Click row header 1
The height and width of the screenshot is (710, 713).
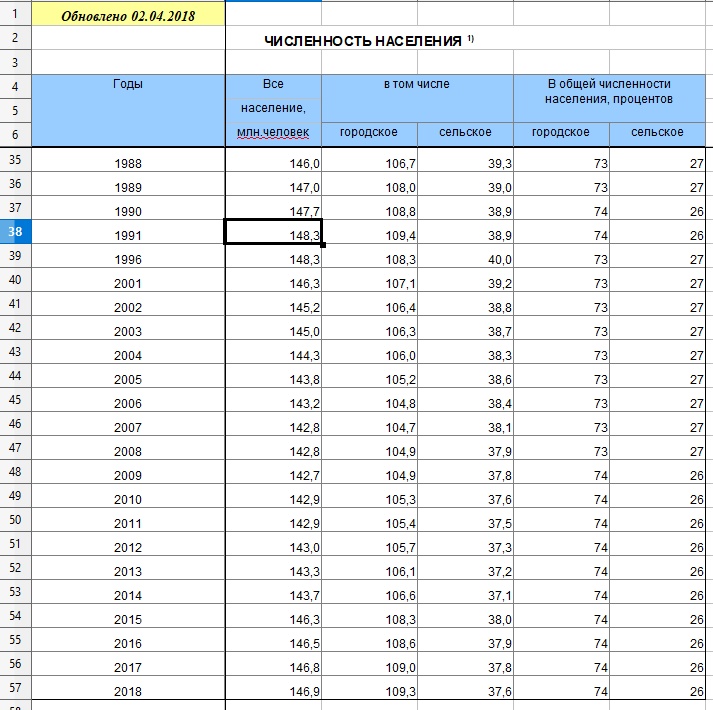pos(15,13)
